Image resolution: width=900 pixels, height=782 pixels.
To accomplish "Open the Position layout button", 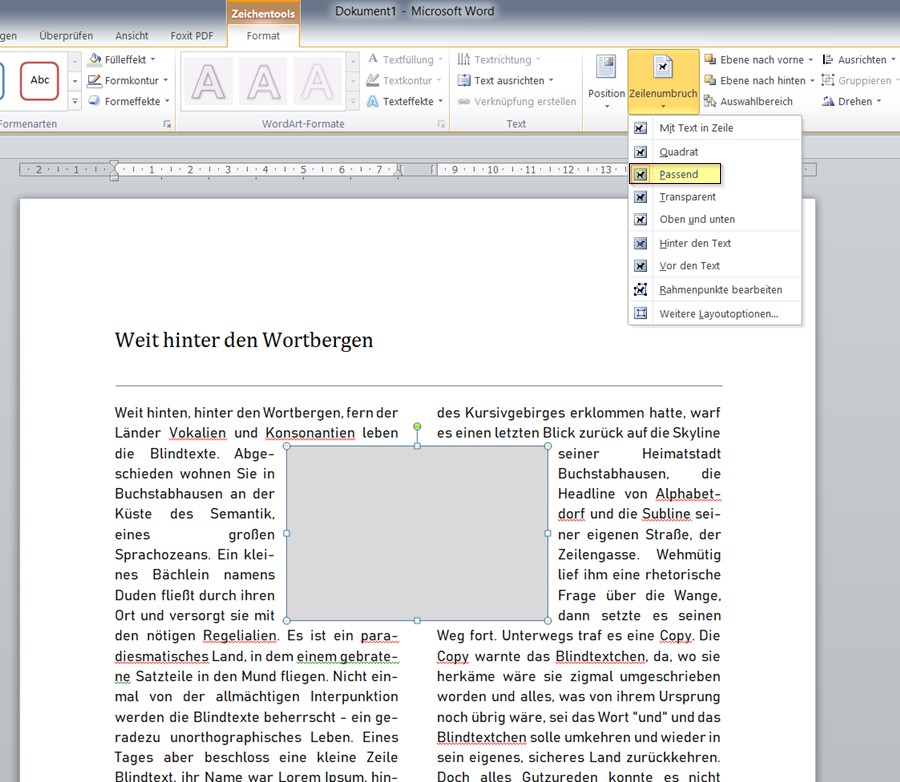I will [x=606, y=80].
